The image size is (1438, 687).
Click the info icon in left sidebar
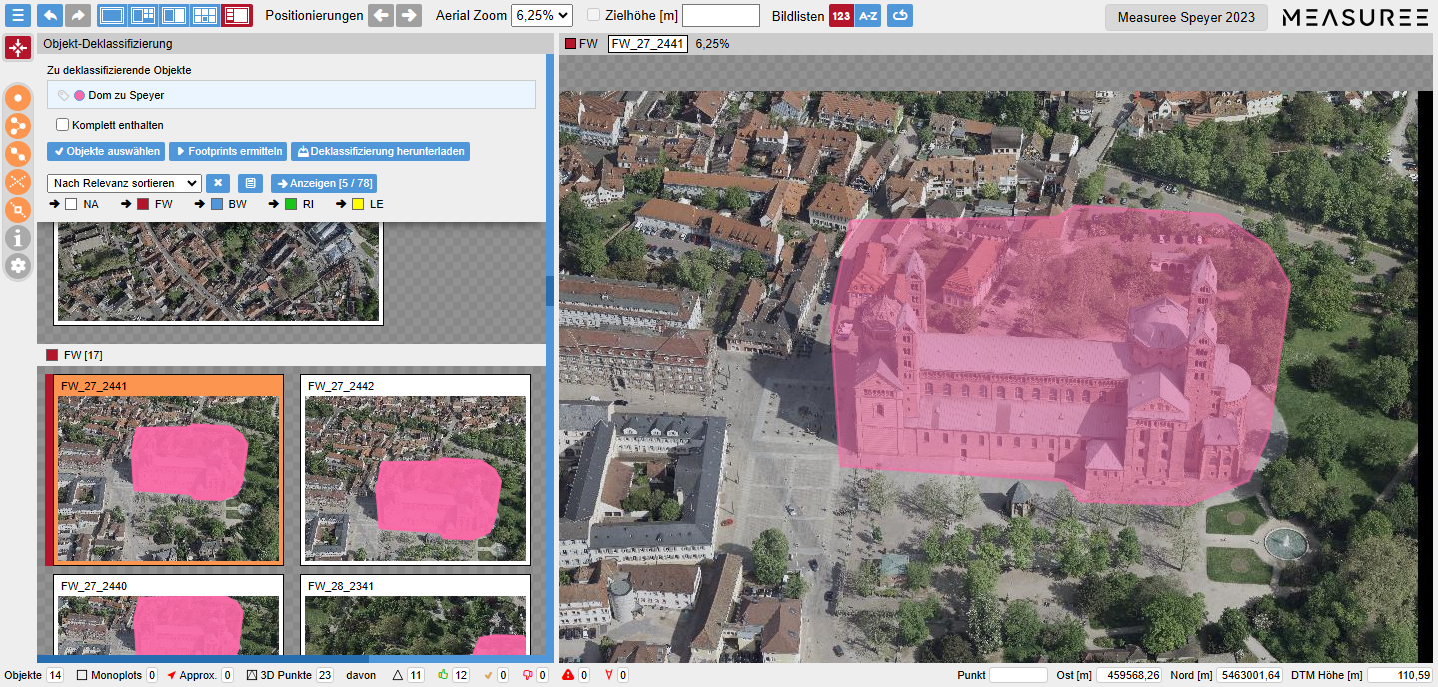18,238
